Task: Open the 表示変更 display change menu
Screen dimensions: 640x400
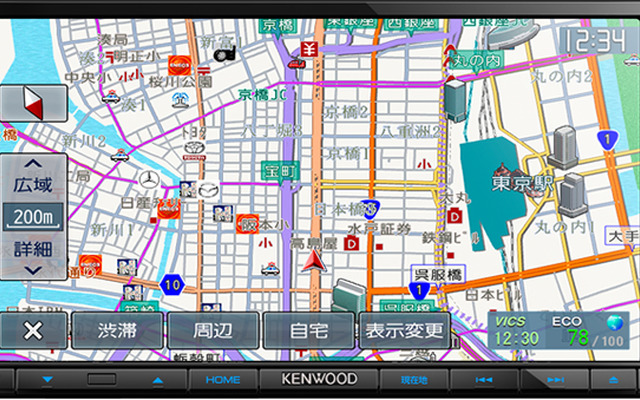Action: pyautogui.click(x=404, y=331)
